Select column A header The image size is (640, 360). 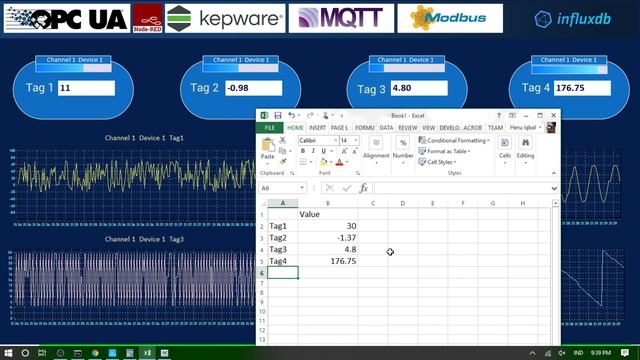coord(282,203)
